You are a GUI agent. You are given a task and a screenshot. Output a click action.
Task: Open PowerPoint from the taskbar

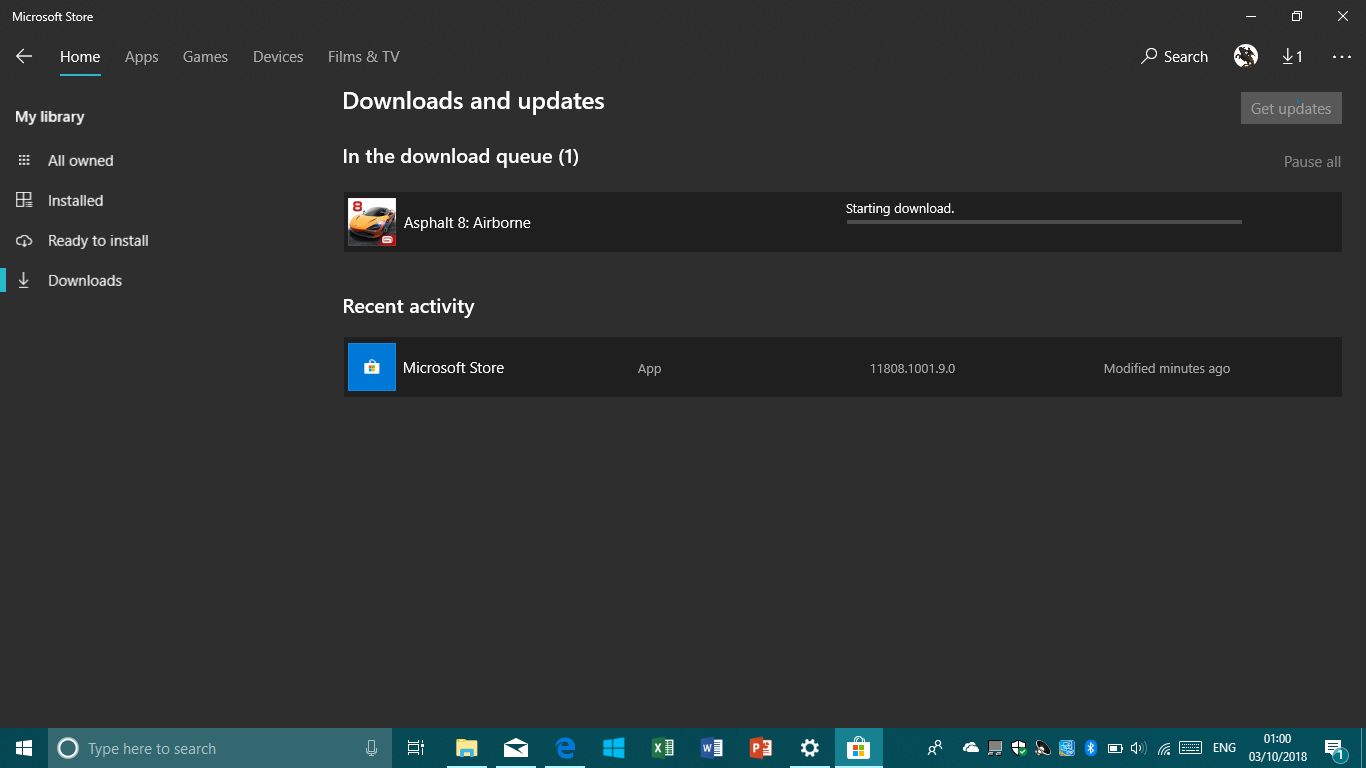761,748
